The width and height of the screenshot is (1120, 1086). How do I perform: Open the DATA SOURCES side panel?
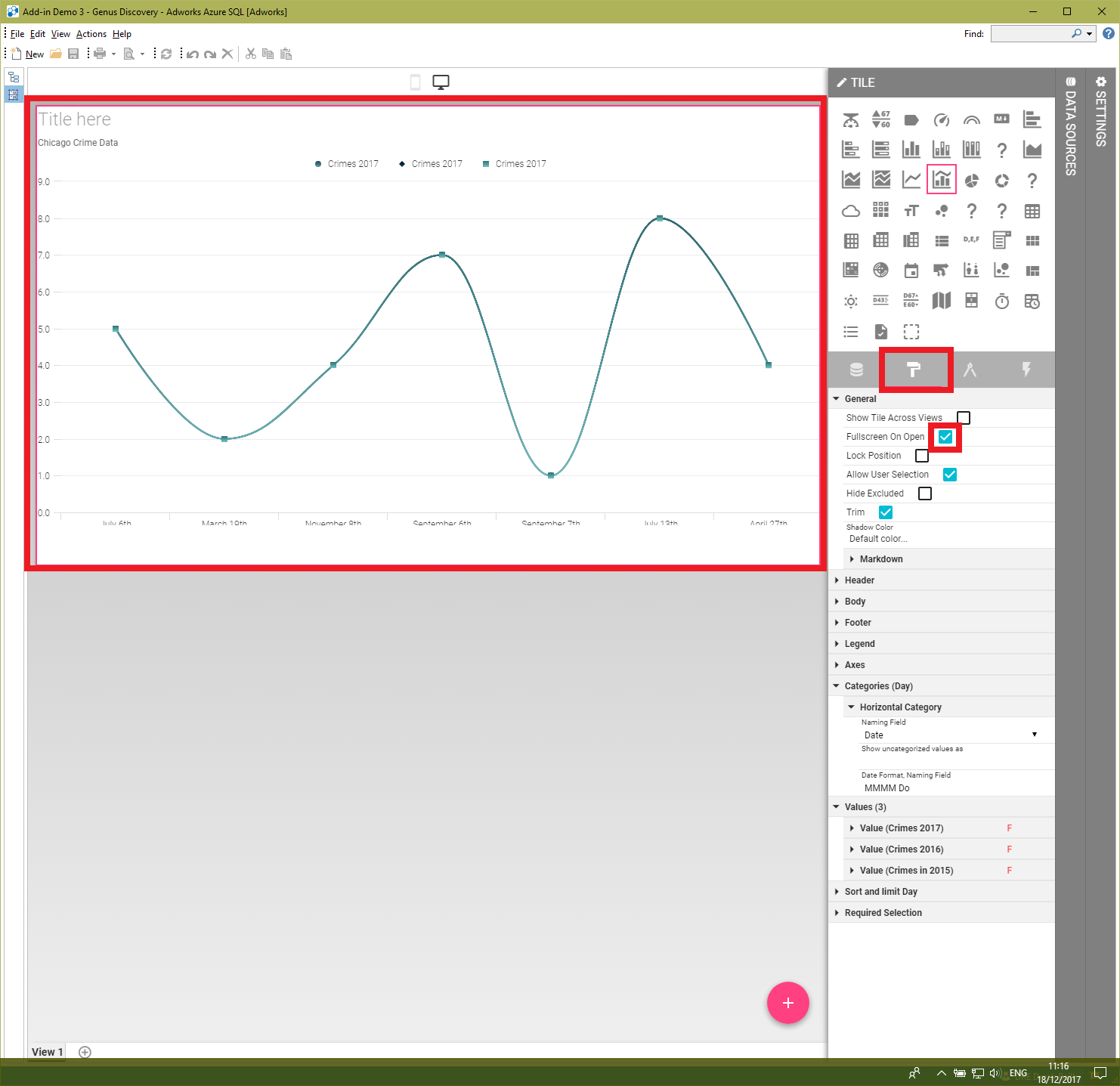coord(1070,125)
